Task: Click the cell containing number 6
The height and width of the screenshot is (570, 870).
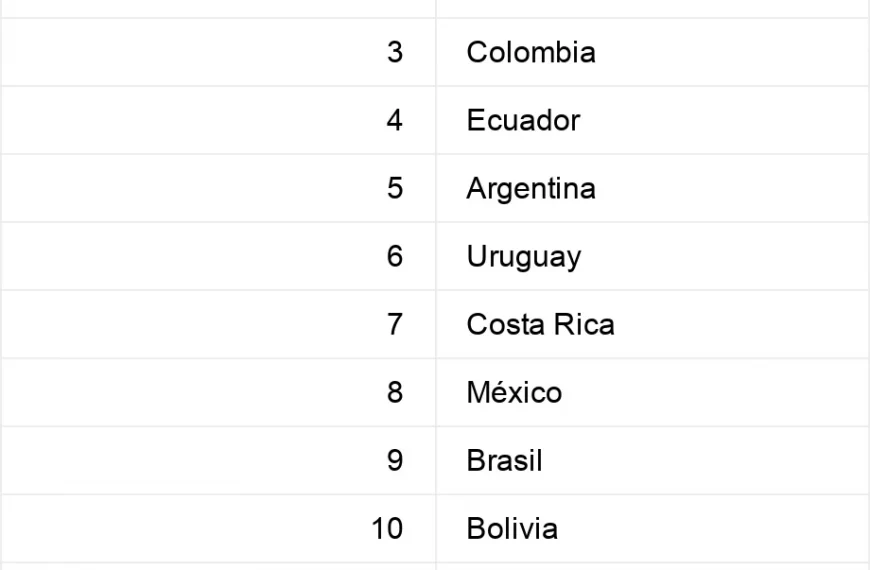Action: point(219,256)
